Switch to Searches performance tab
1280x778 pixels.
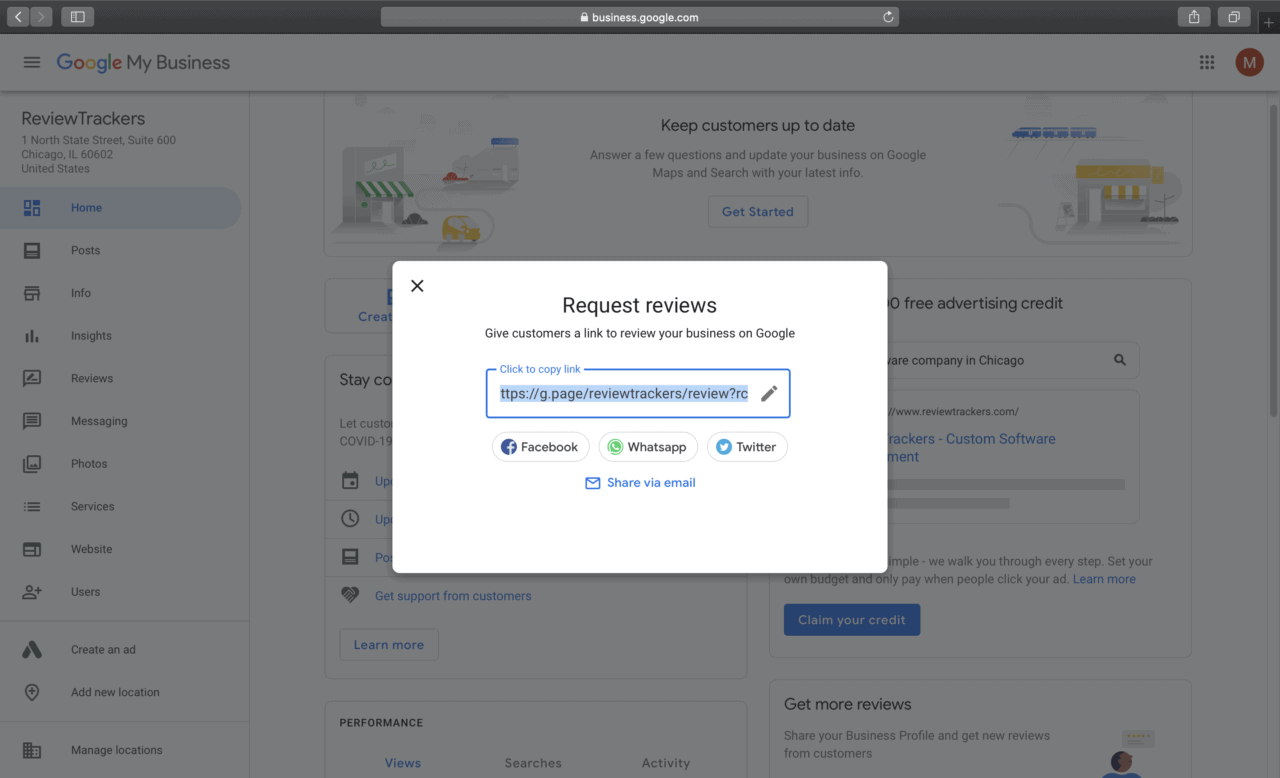[x=533, y=763]
